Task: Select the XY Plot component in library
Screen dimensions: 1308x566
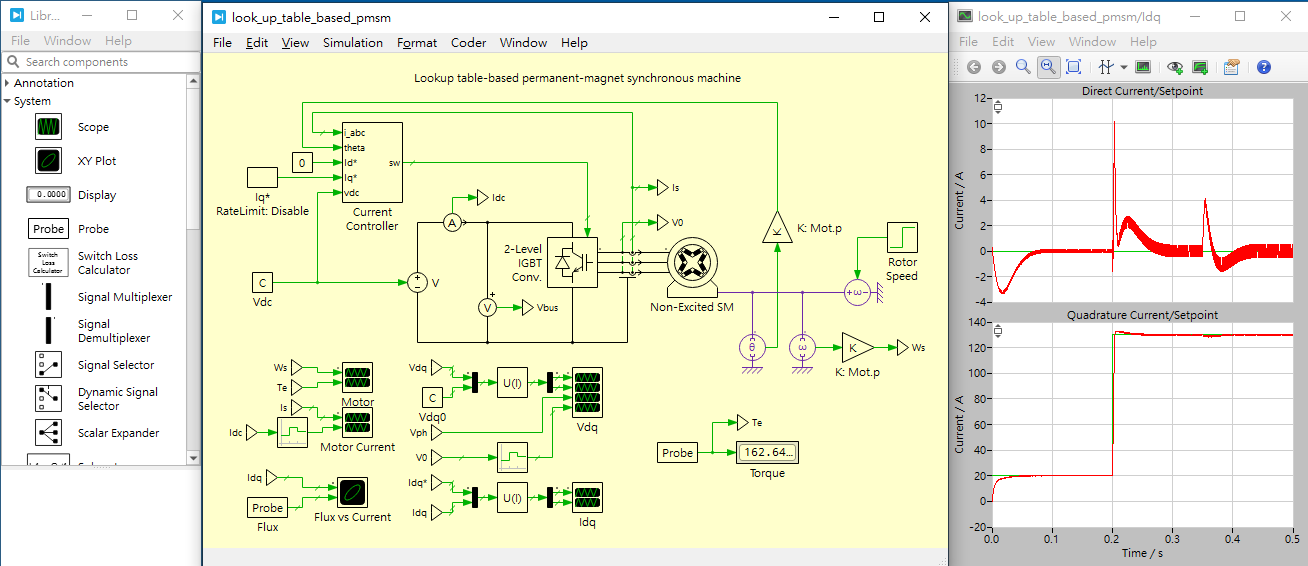Action: click(x=96, y=161)
